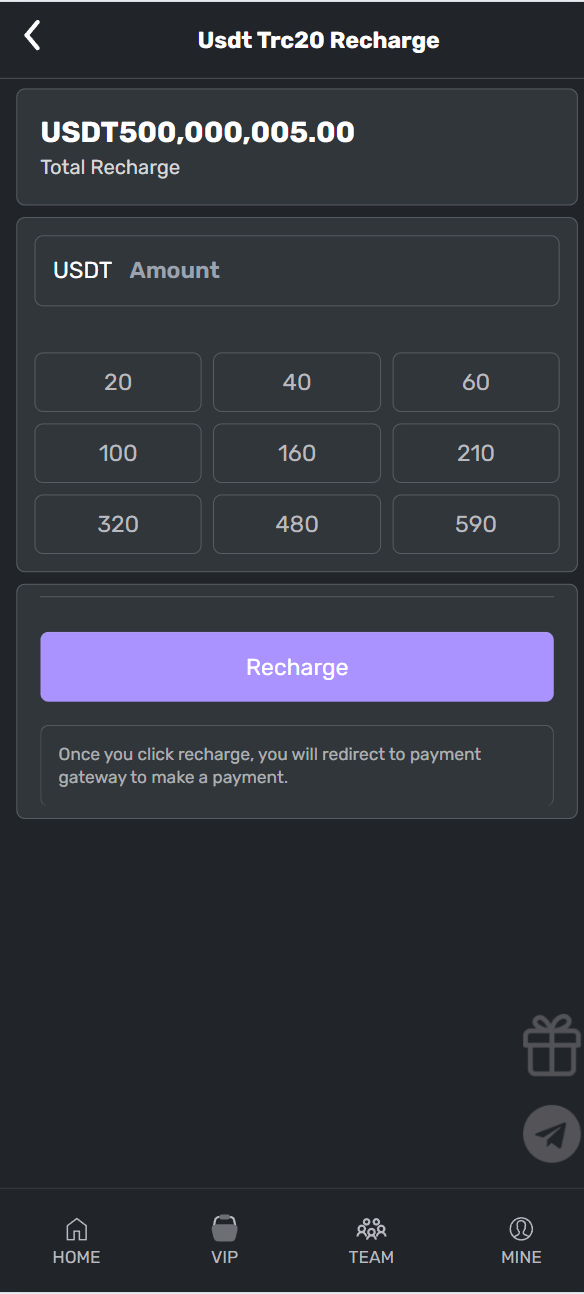This screenshot has height=1294, width=584.
Task: Choose the 590 amount option
Action: tap(476, 524)
